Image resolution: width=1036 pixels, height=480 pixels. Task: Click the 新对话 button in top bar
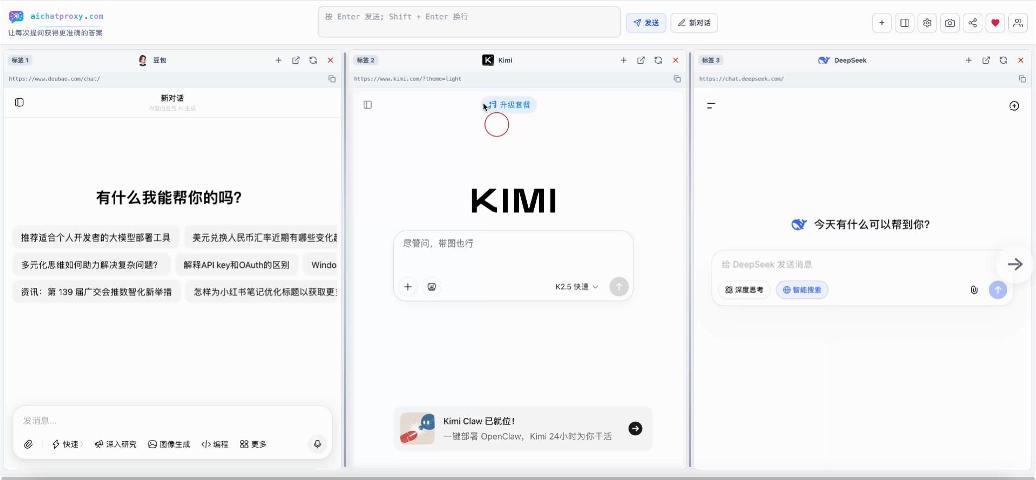(x=694, y=22)
